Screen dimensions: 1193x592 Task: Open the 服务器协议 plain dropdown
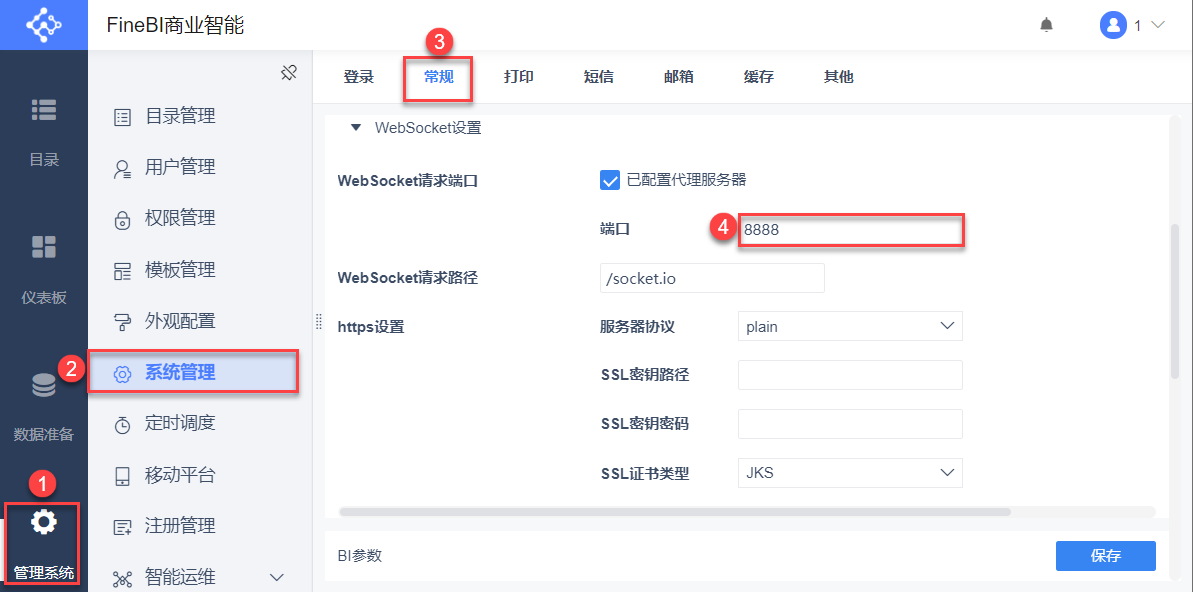(x=850, y=326)
